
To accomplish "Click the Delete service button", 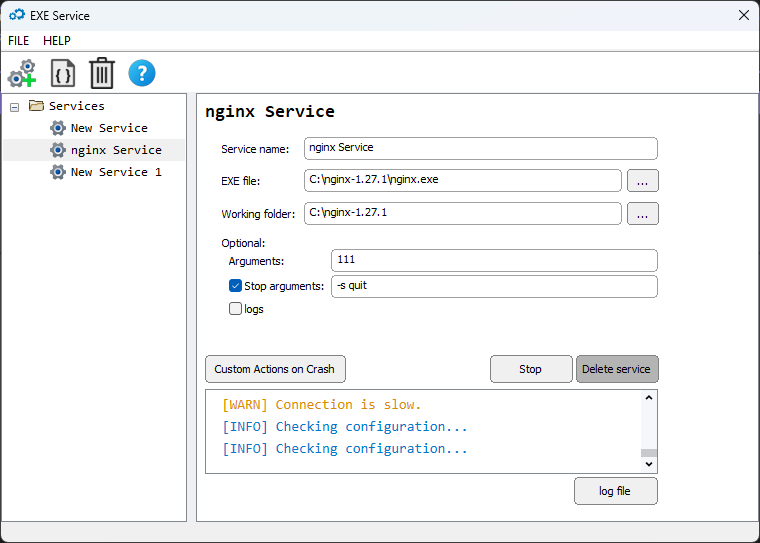I will tap(617, 369).
